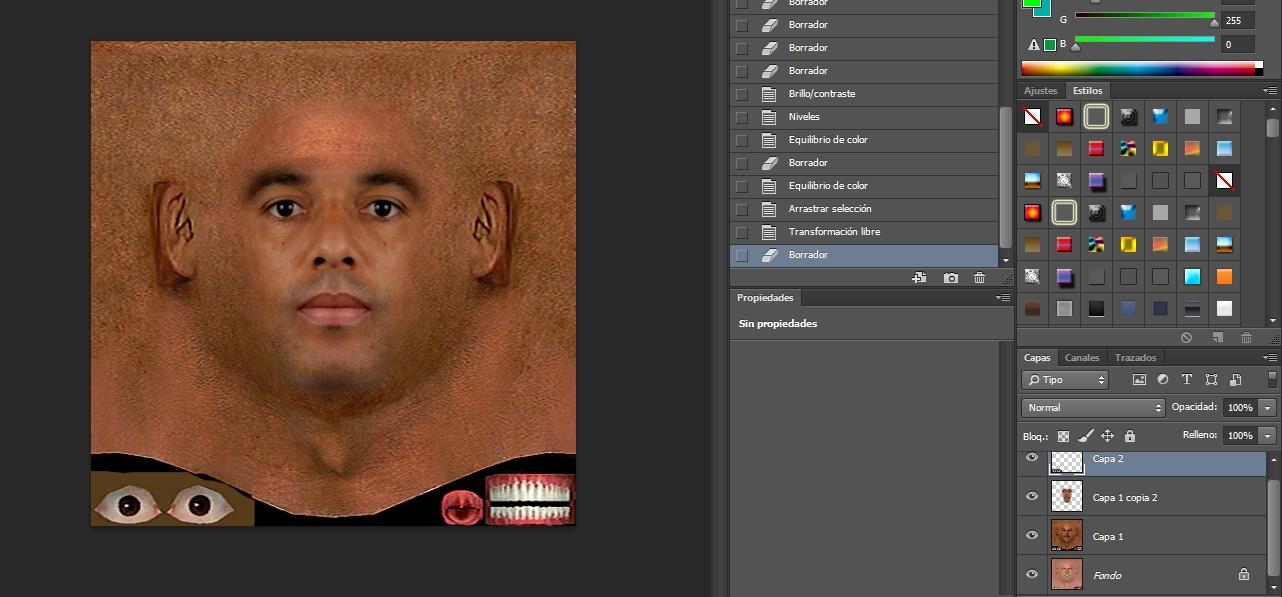Click the adjustment layer filter icon
Image resolution: width=1282 pixels, height=597 pixels.
1162,380
